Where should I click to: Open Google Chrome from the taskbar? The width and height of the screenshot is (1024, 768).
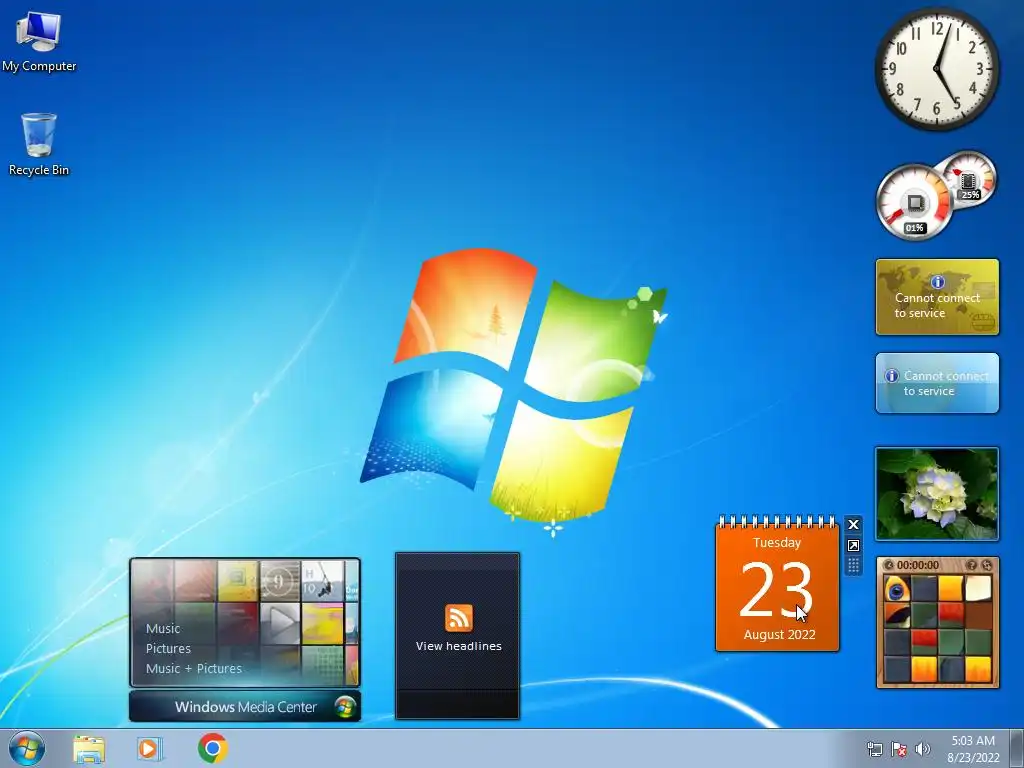(x=212, y=748)
